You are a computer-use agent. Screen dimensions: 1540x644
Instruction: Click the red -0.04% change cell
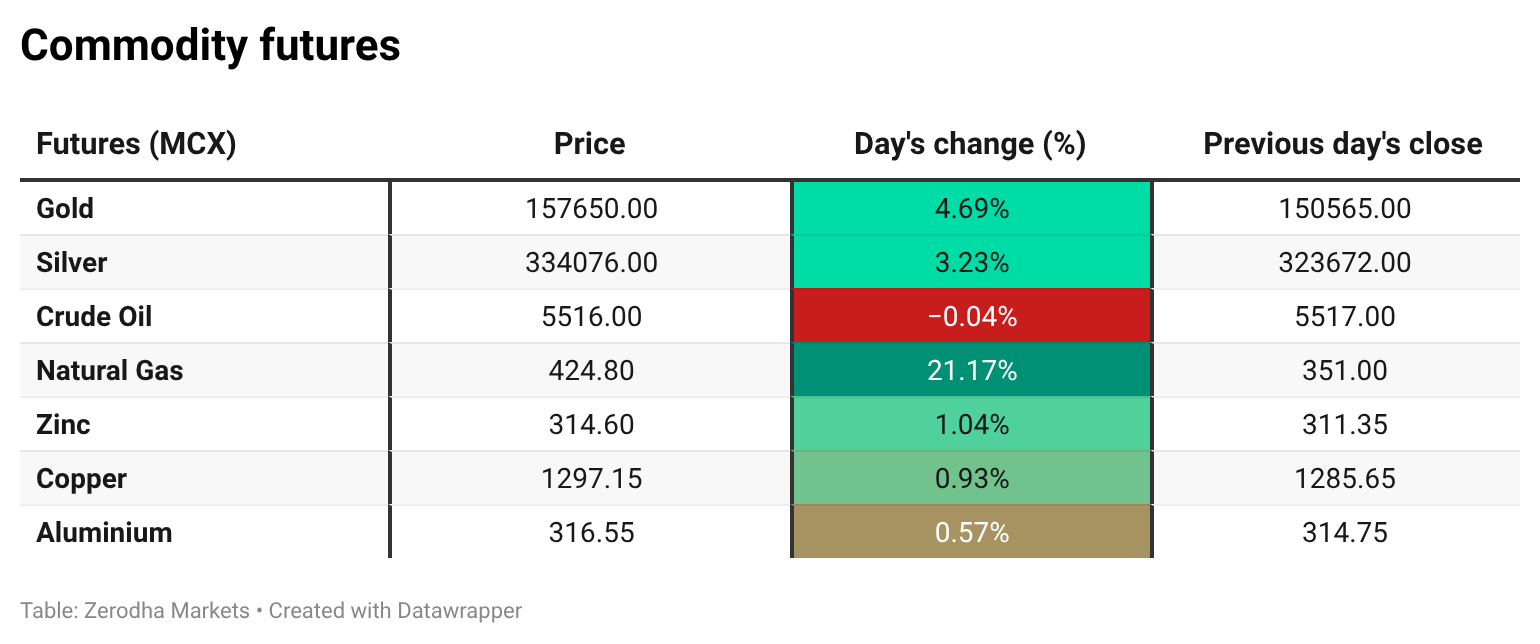pyautogui.click(x=971, y=317)
